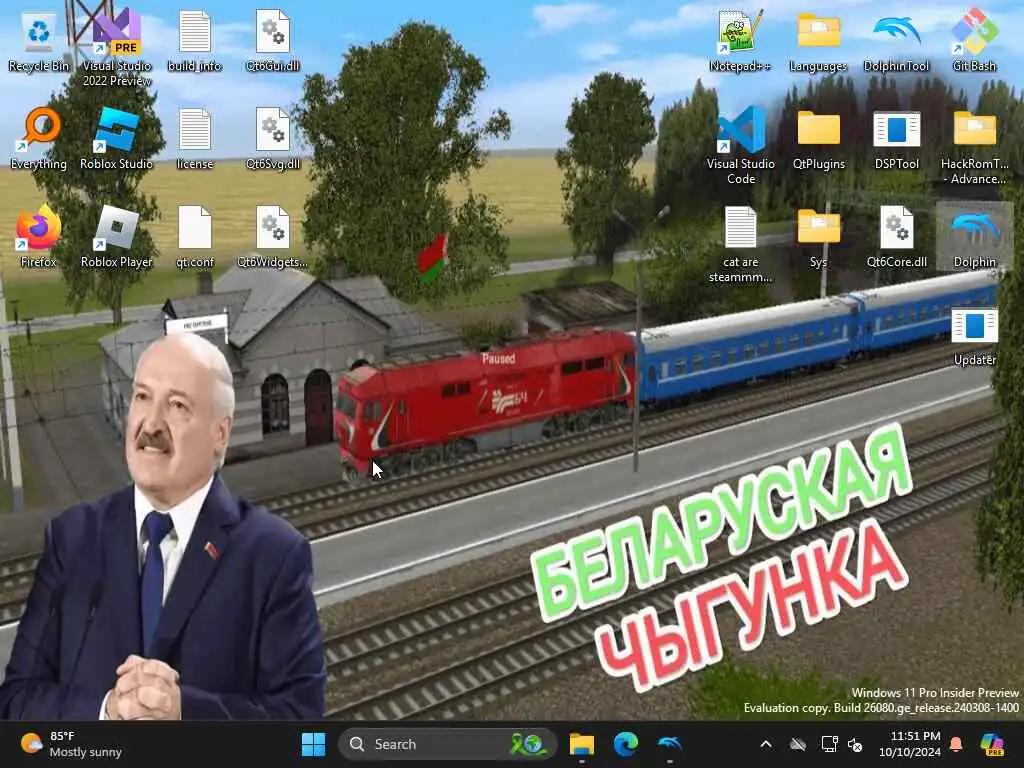Screen dimensions: 1024x768
Task: Open File Explorer from the taskbar
Action: (581, 744)
